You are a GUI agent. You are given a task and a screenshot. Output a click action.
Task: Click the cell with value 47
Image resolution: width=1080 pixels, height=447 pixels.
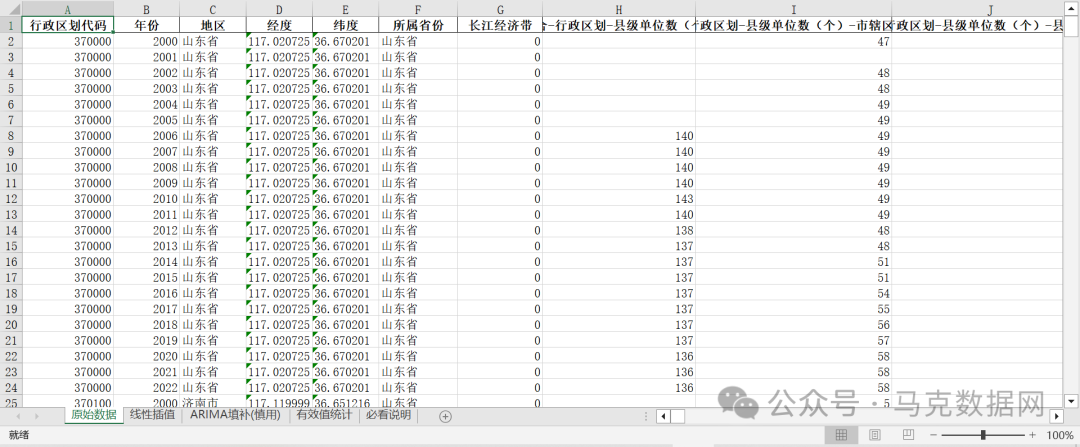coord(793,41)
